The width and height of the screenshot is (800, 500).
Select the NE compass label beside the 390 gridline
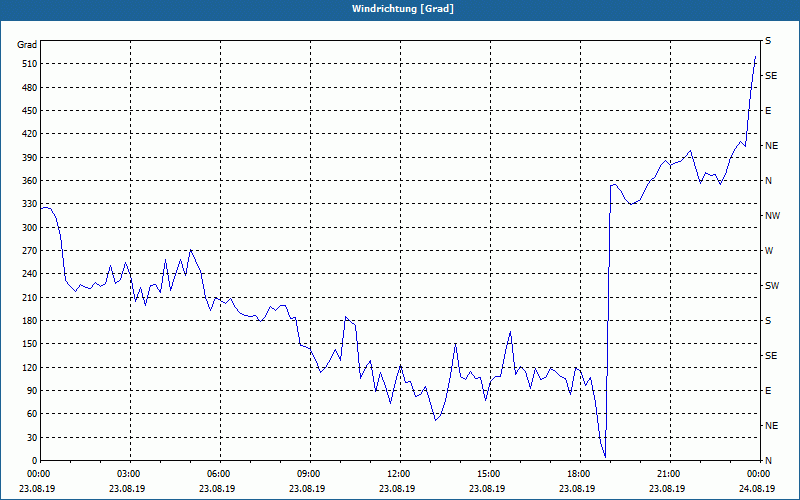pyautogui.click(x=771, y=146)
